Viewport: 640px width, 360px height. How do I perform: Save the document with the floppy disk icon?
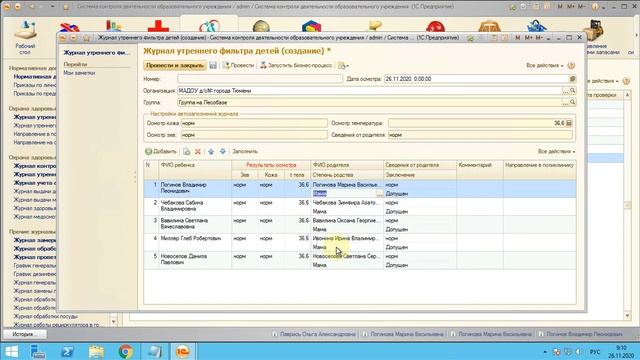[x=213, y=65]
